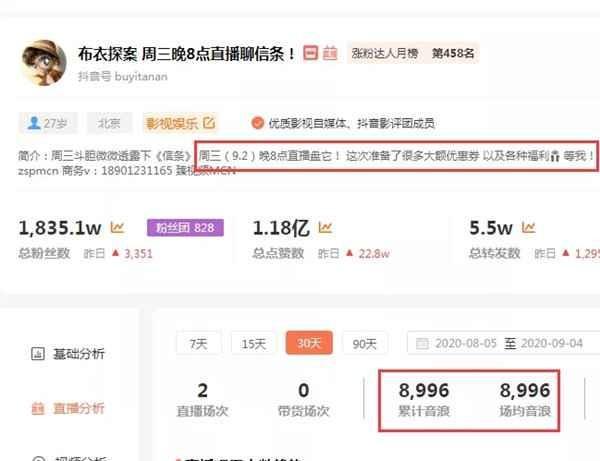This screenshot has height=461, width=600.
Task: Click the 抖音号 buyitanan text
Action: (122, 77)
